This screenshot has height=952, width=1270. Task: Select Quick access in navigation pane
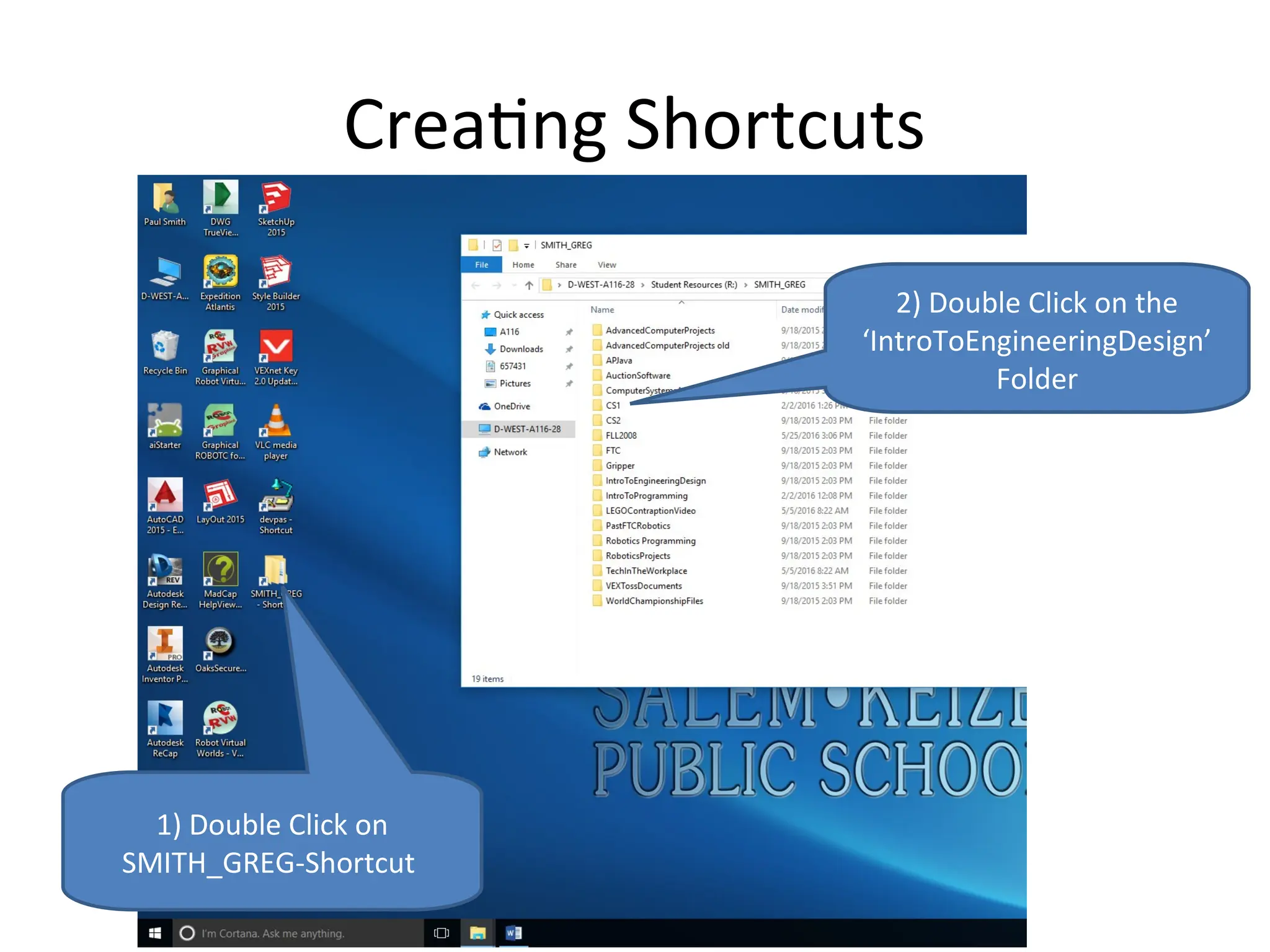click(x=512, y=315)
